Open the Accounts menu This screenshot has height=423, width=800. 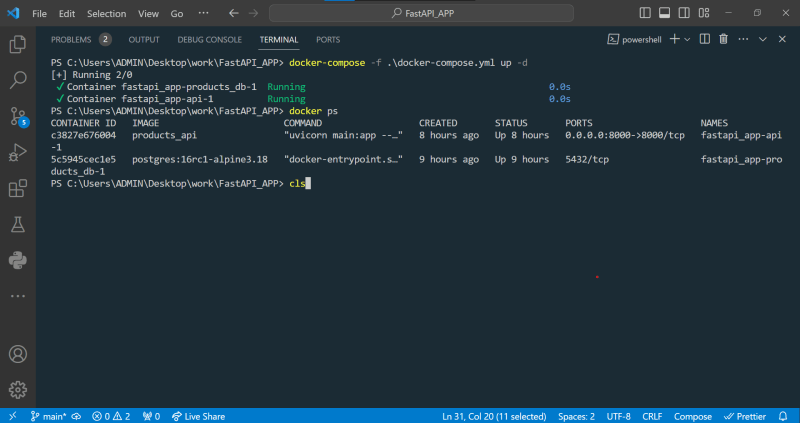pyautogui.click(x=18, y=354)
